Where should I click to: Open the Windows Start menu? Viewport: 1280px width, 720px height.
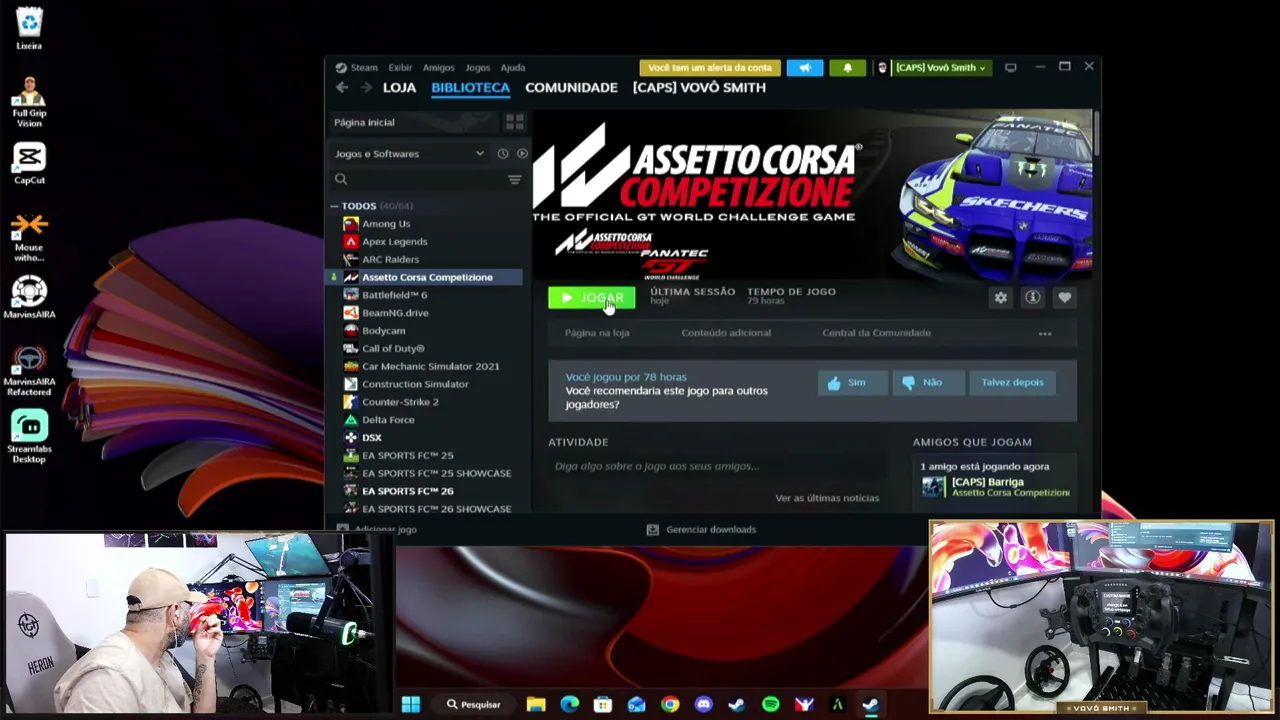[411, 705]
